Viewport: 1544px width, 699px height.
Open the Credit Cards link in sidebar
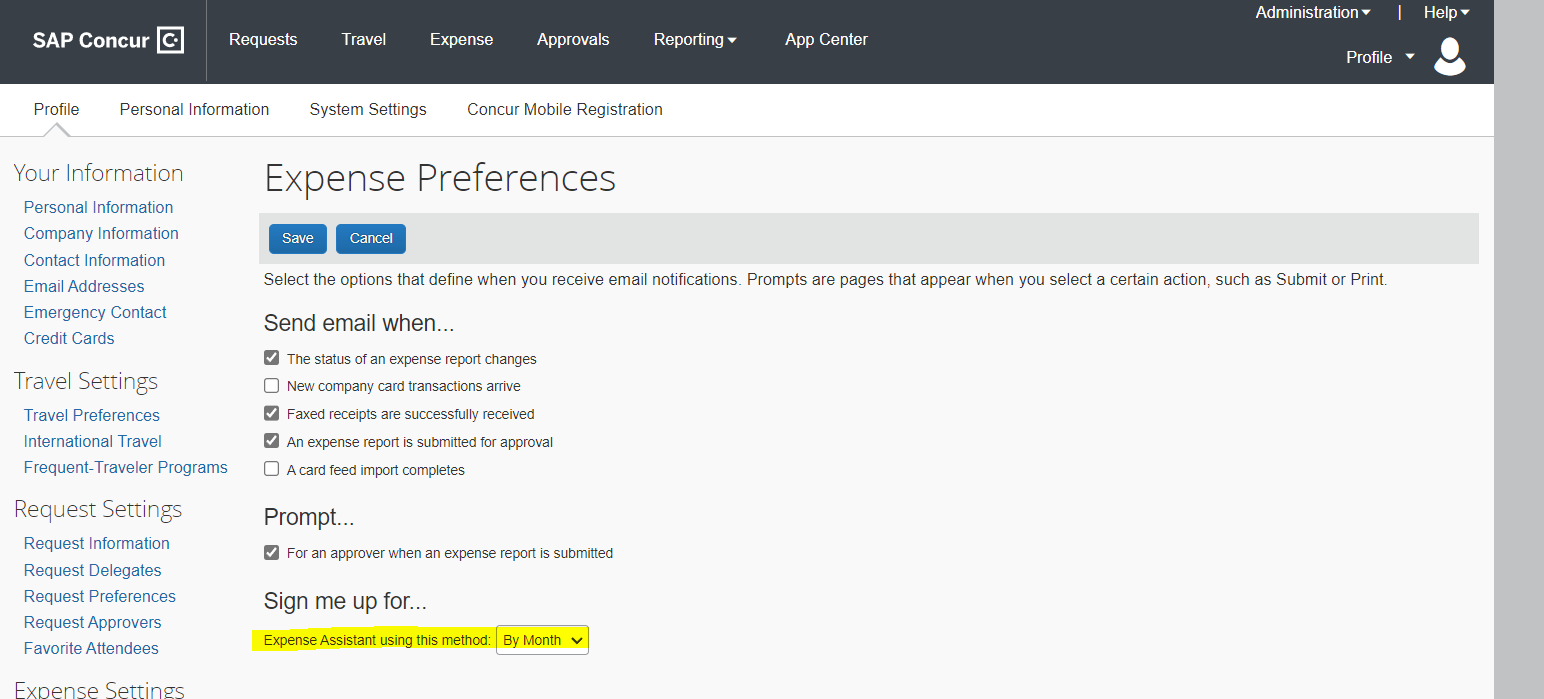click(69, 338)
